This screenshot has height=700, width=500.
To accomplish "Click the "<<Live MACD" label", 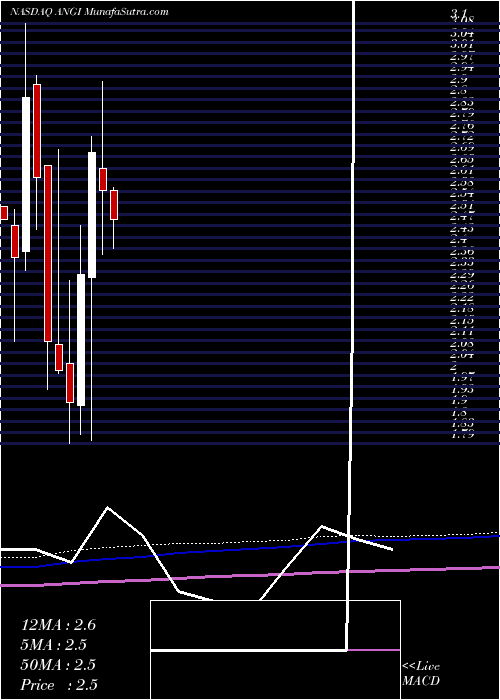I will pyautogui.click(x=421, y=674).
